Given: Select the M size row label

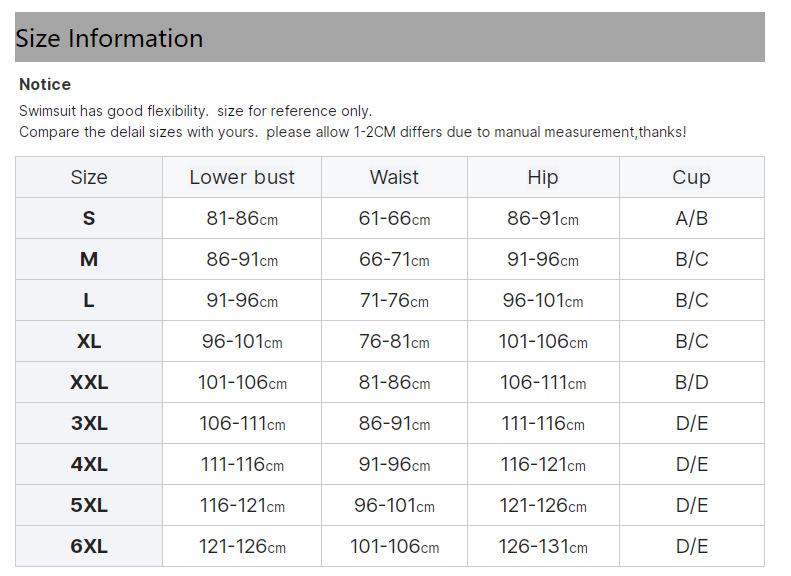Looking at the screenshot, I should click(89, 260).
